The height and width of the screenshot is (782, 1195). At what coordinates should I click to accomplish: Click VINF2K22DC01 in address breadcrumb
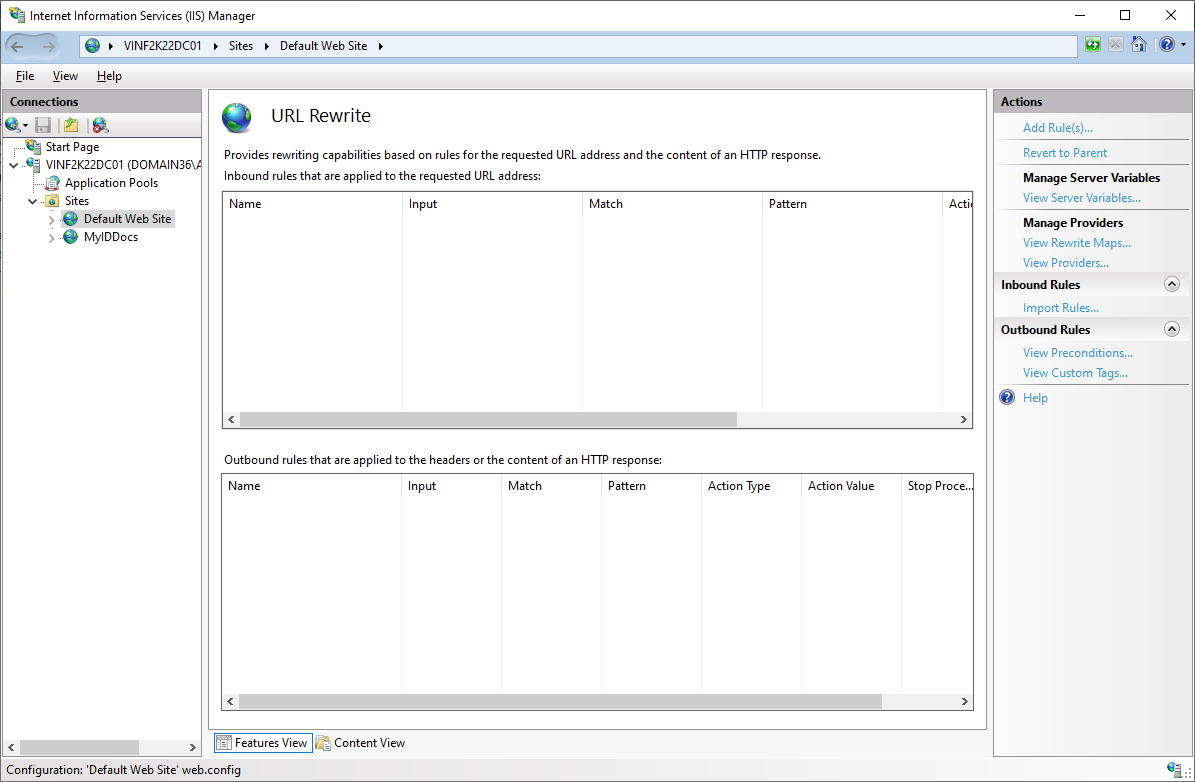[x=163, y=46]
